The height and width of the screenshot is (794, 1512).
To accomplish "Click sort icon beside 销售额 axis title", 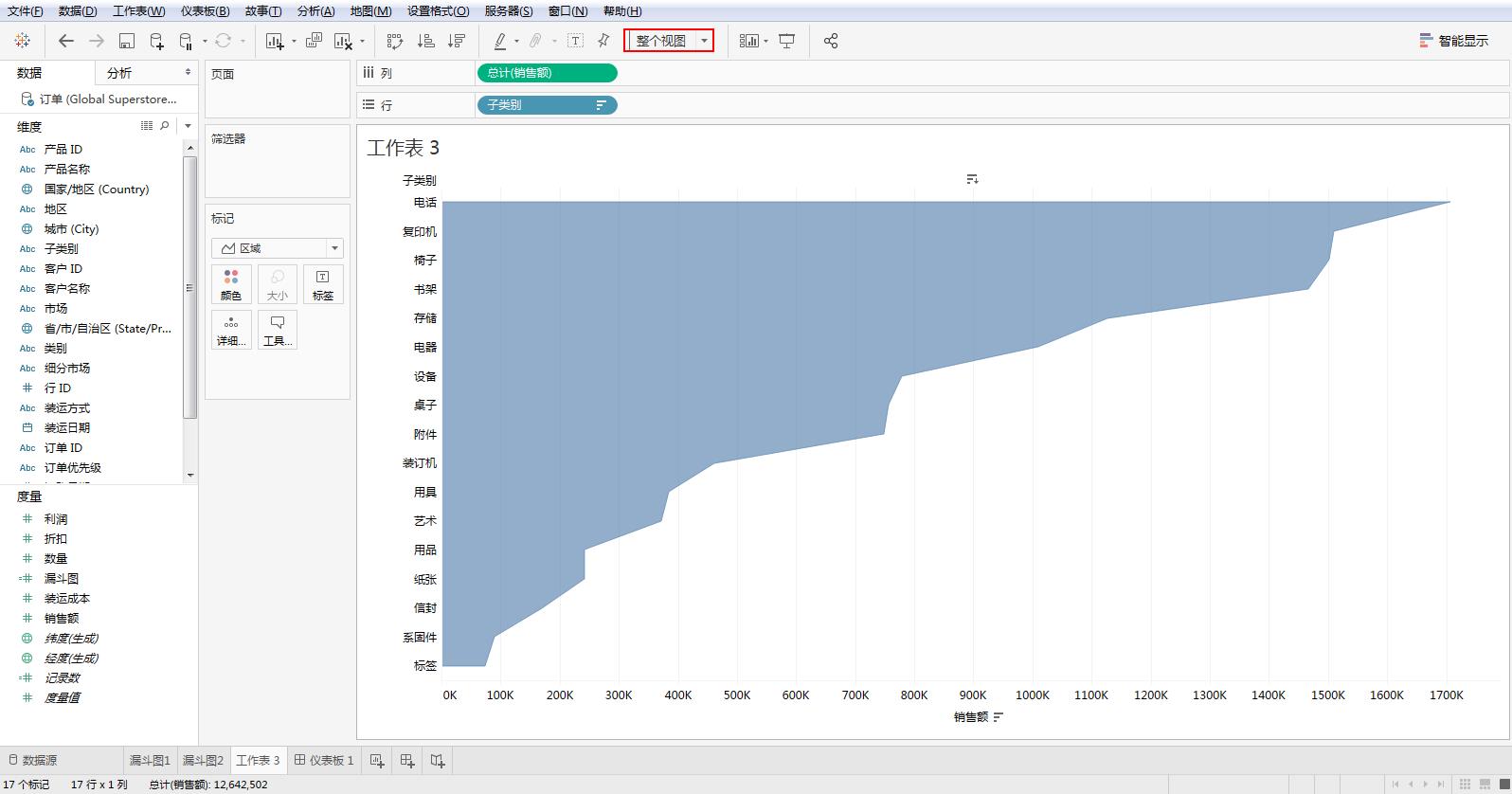I will pos(998,717).
